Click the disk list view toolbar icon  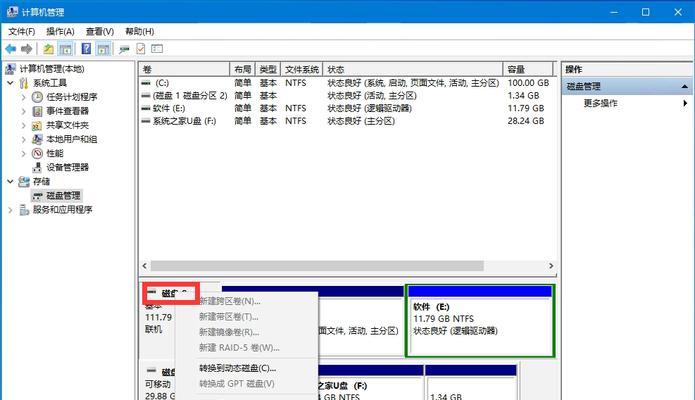pyautogui.click(x=157, y=49)
